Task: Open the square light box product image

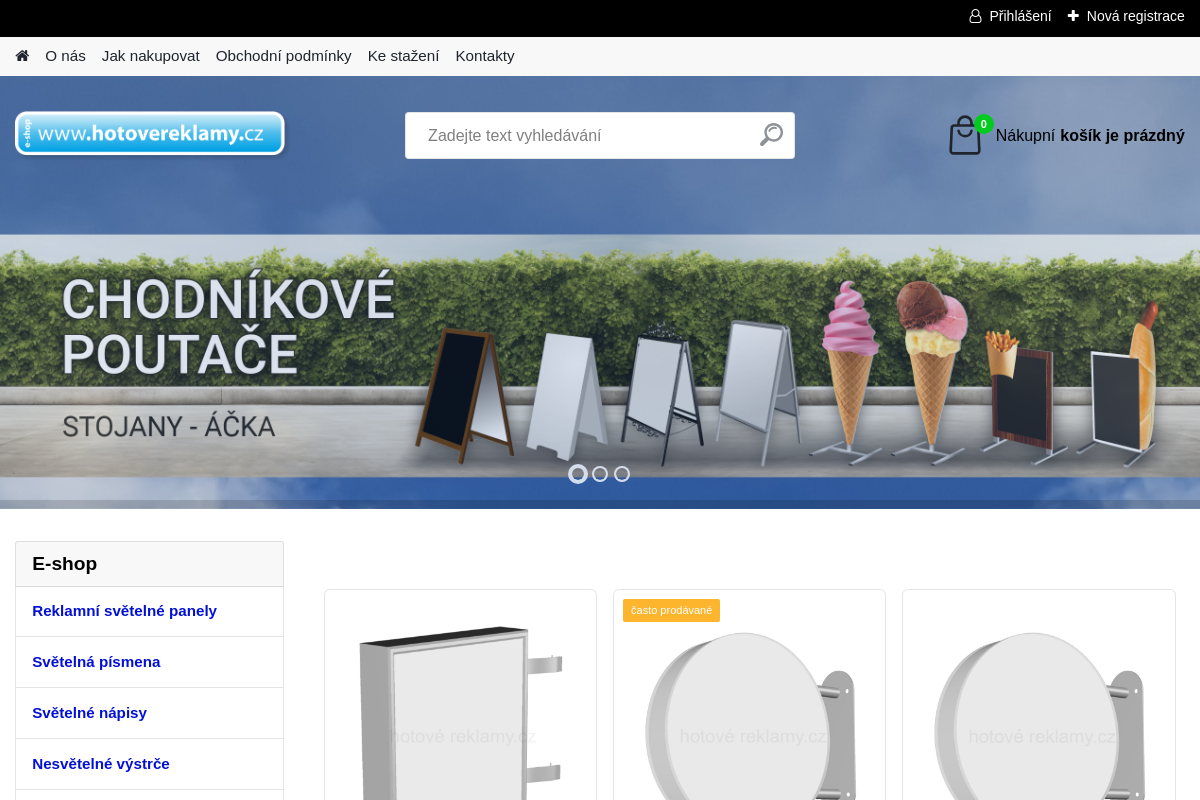Action: point(460,710)
